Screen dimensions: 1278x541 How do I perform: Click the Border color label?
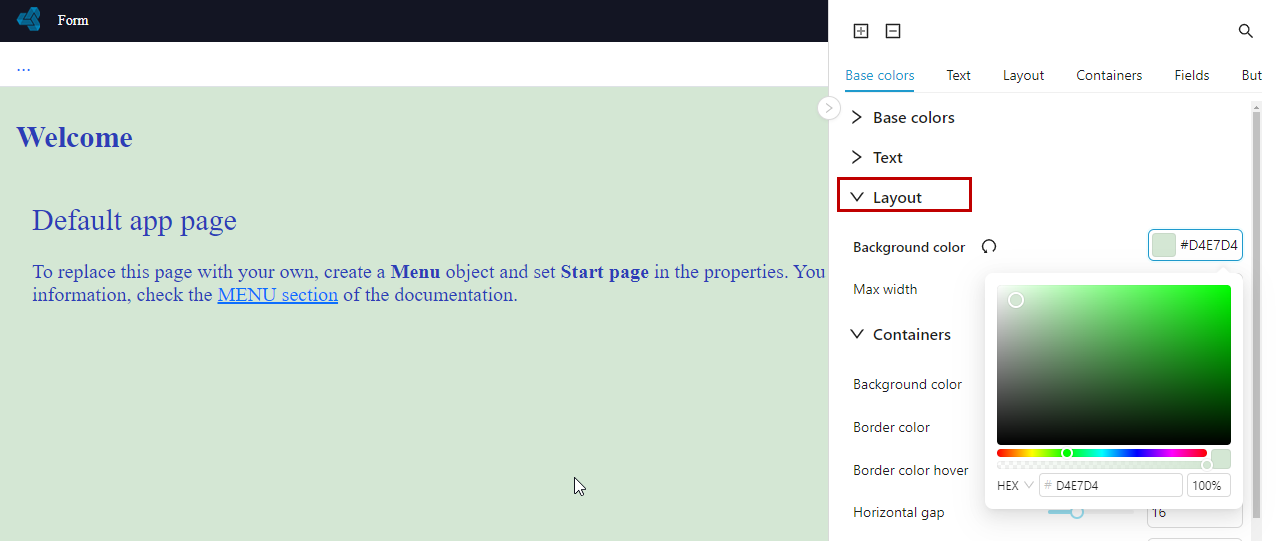(x=891, y=427)
